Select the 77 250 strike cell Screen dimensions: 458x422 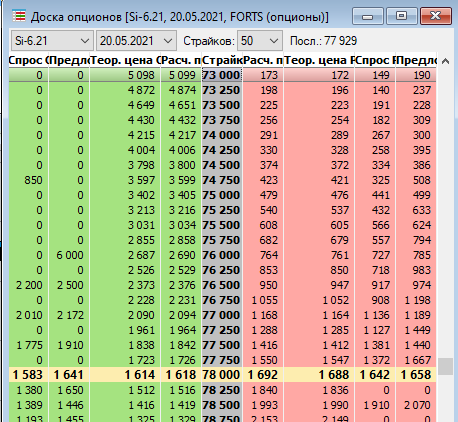point(222,330)
